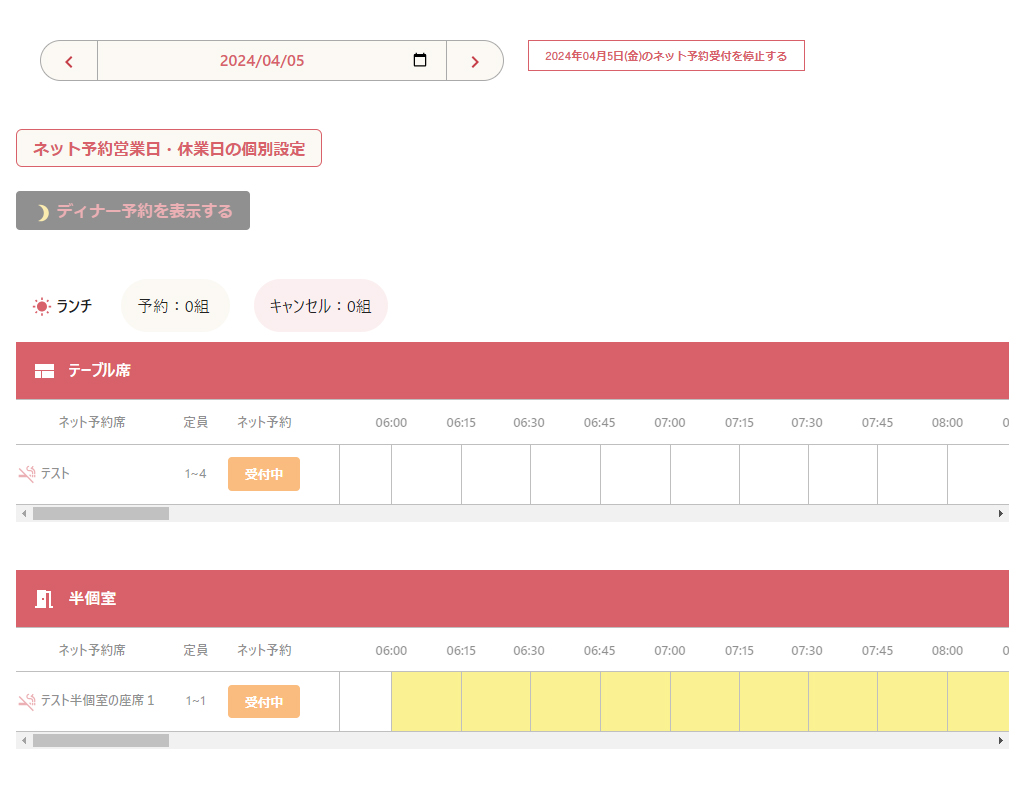
Task: Go to next date with right chevron
Action: pos(475,61)
